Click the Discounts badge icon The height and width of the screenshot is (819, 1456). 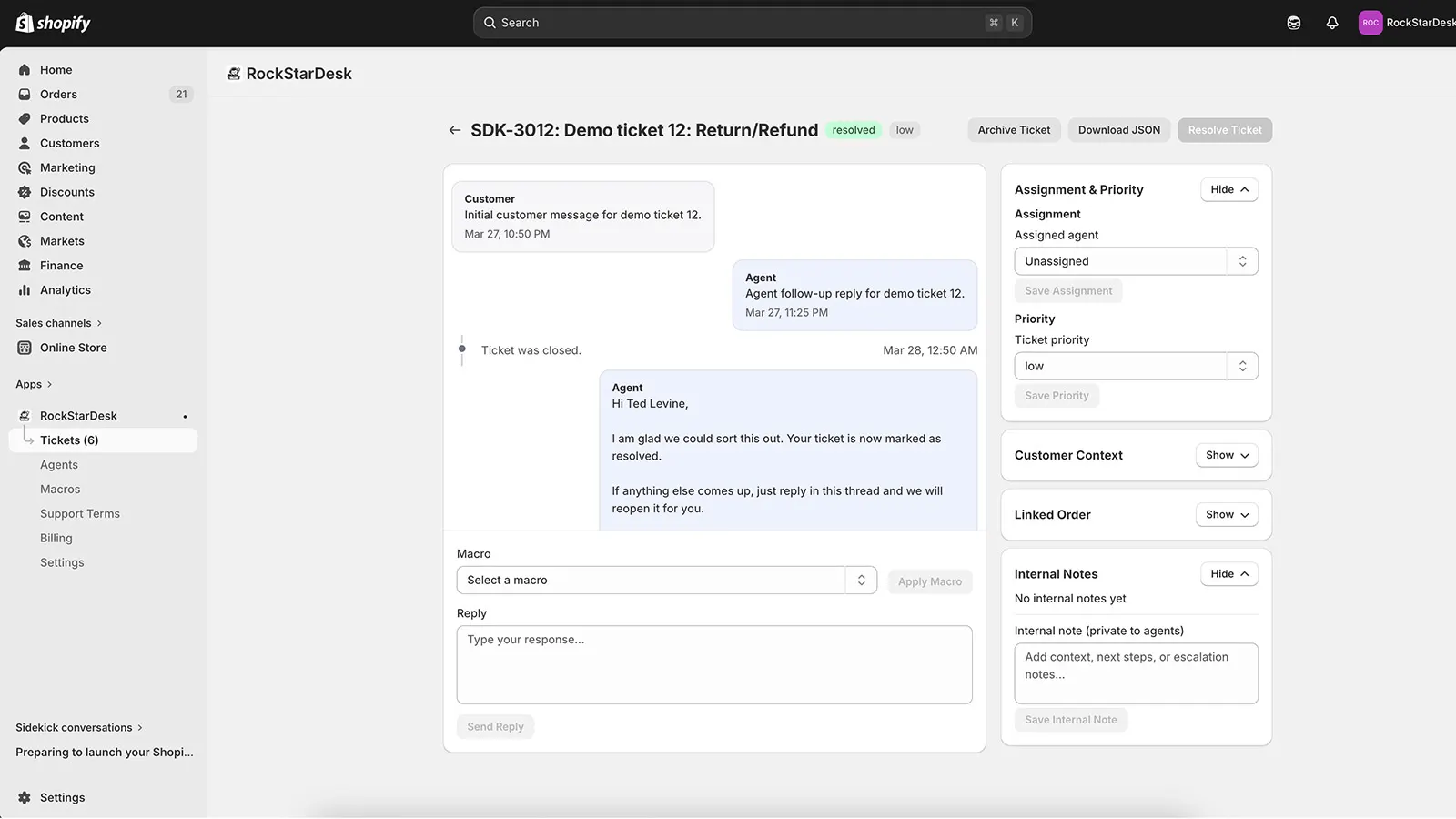[x=25, y=193]
